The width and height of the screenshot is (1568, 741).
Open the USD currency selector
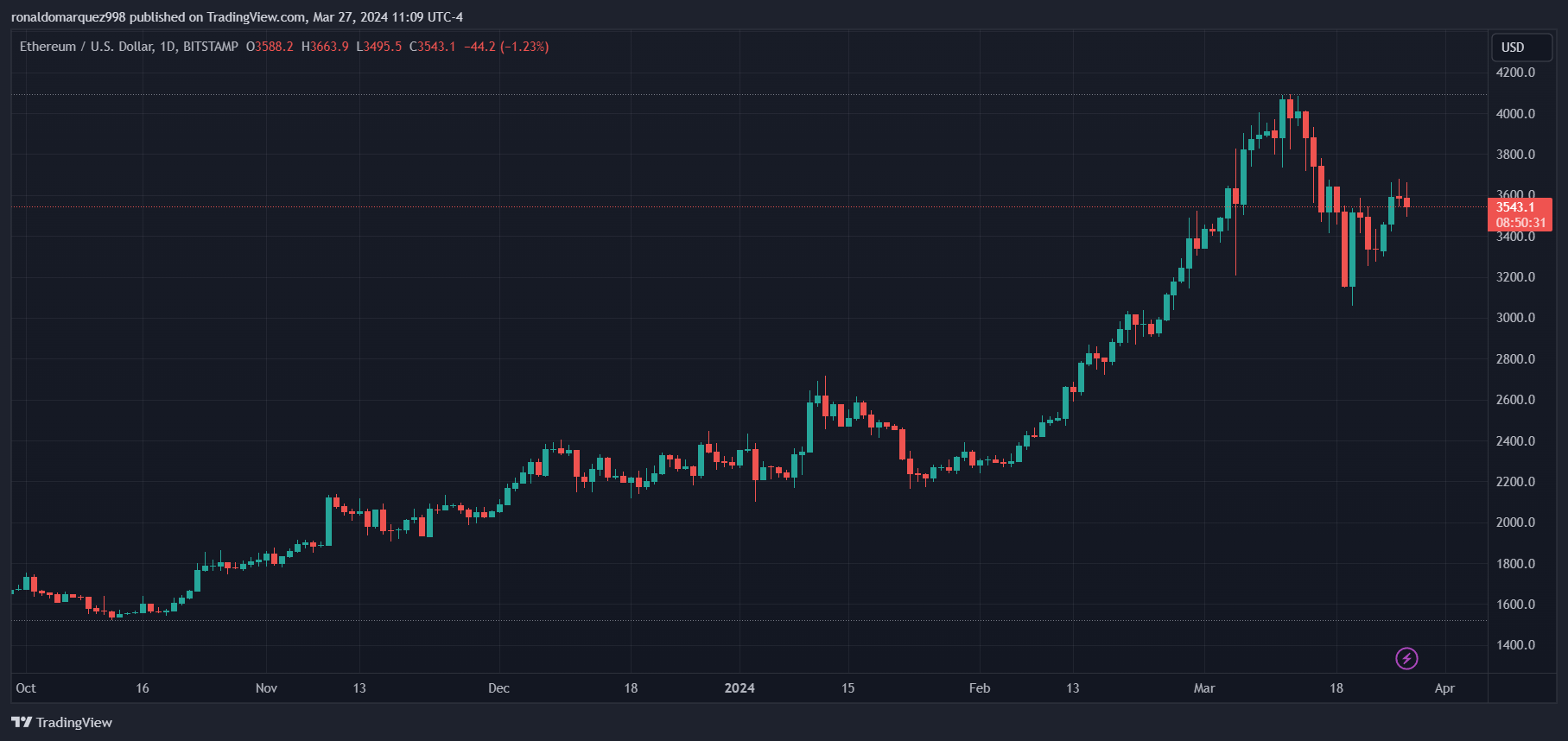(1520, 47)
